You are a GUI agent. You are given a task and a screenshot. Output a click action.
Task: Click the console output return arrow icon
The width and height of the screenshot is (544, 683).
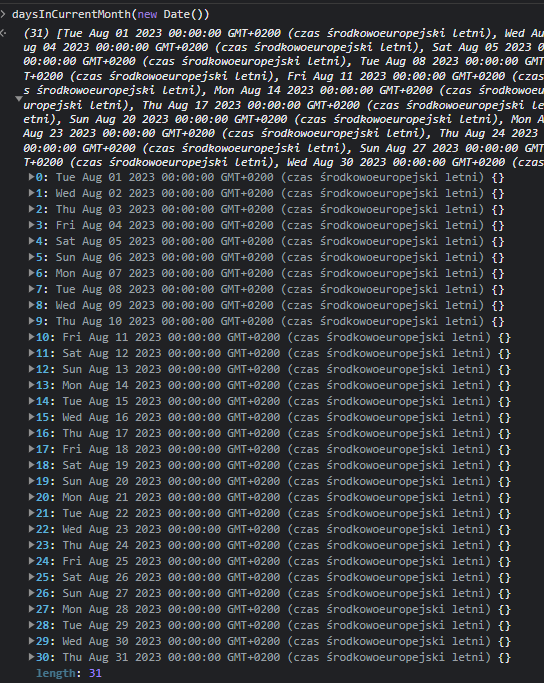tap(3, 33)
